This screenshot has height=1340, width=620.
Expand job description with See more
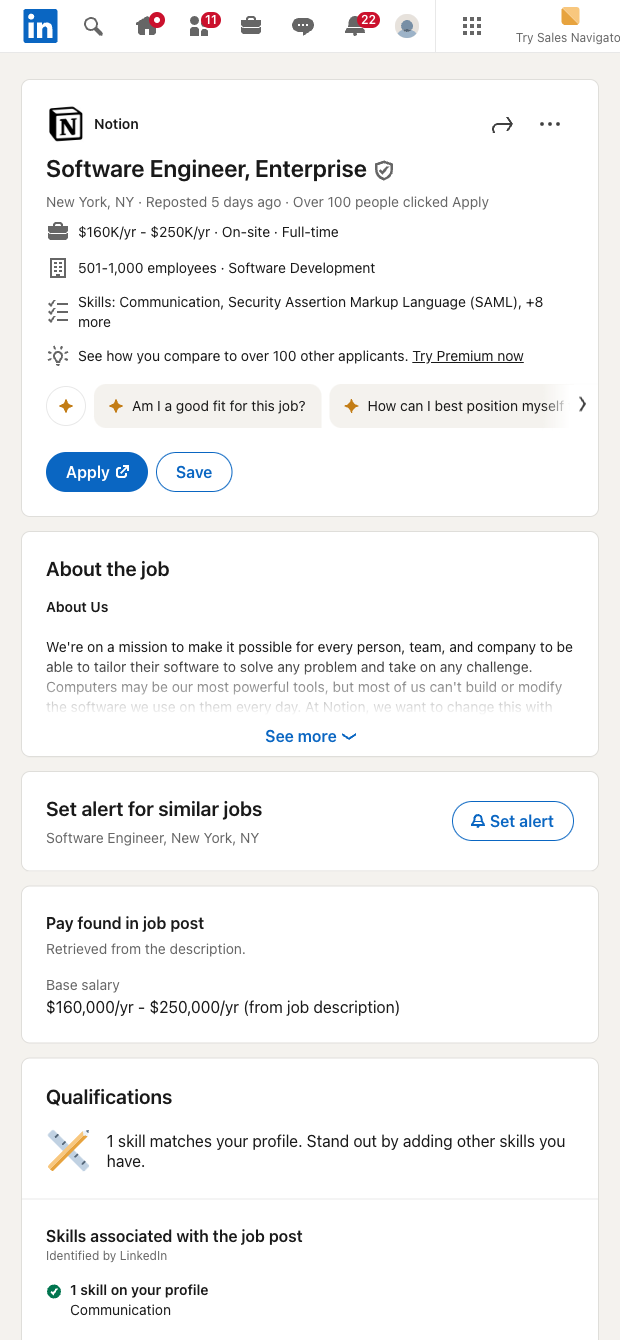pyautogui.click(x=310, y=737)
